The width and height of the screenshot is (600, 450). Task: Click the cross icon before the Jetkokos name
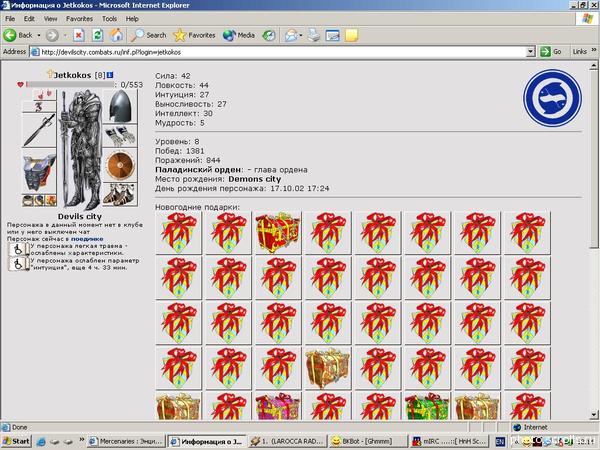point(49,73)
